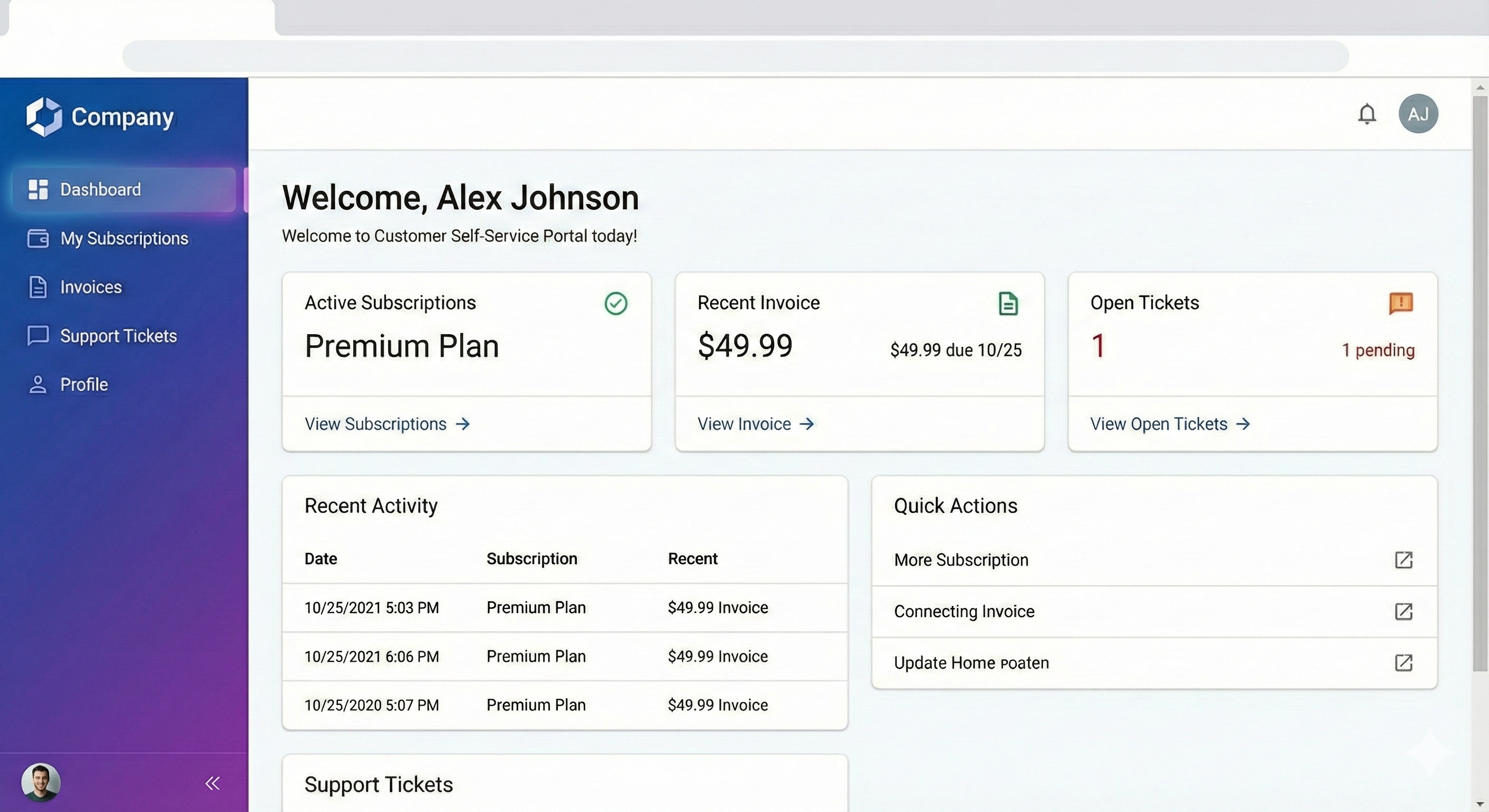Open the AJ account avatar menu
Screen dimensions: 1489x812
[x=1418, y=113]
